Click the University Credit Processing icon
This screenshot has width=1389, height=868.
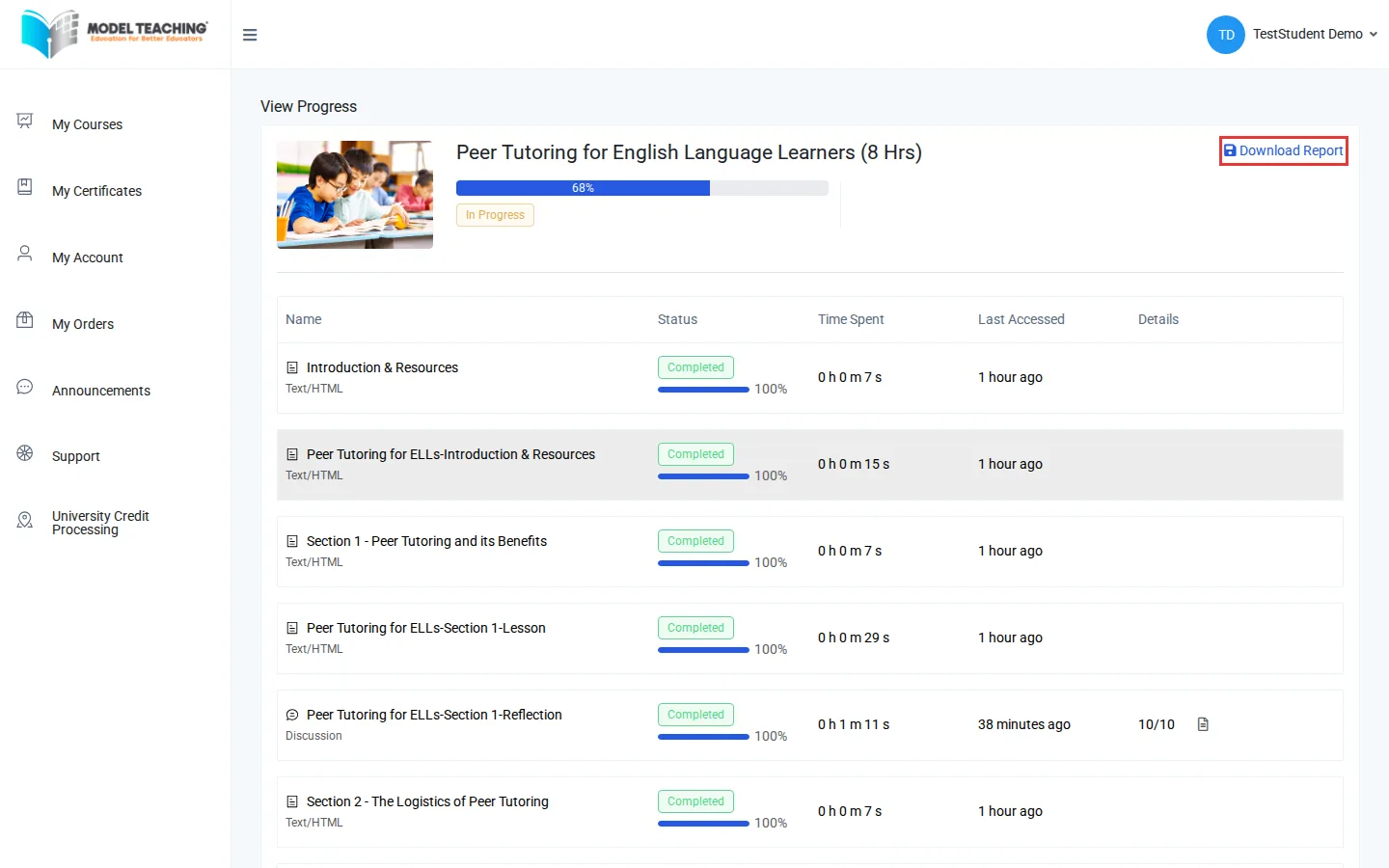pos(25,520)
